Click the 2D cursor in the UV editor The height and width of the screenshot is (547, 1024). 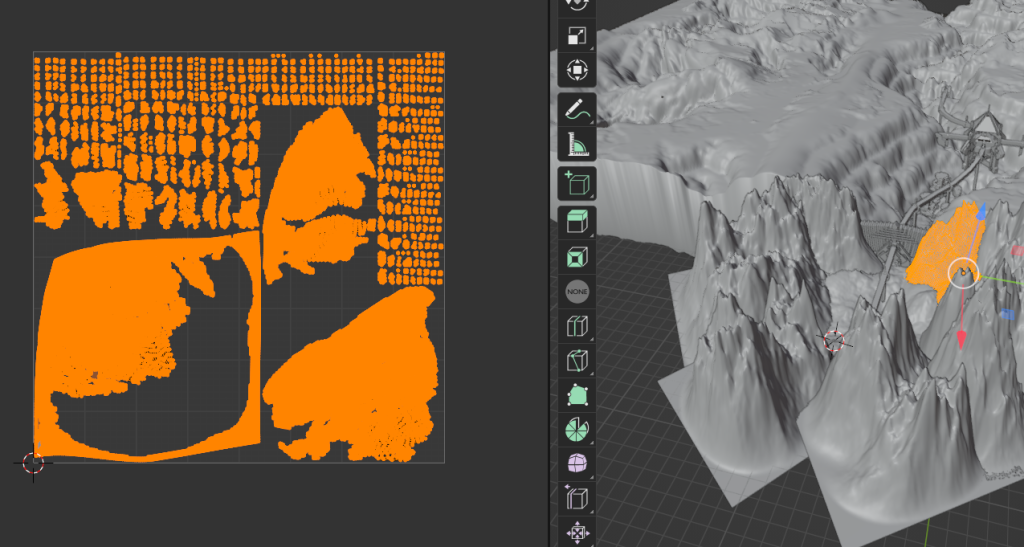(x=33, y=463)
